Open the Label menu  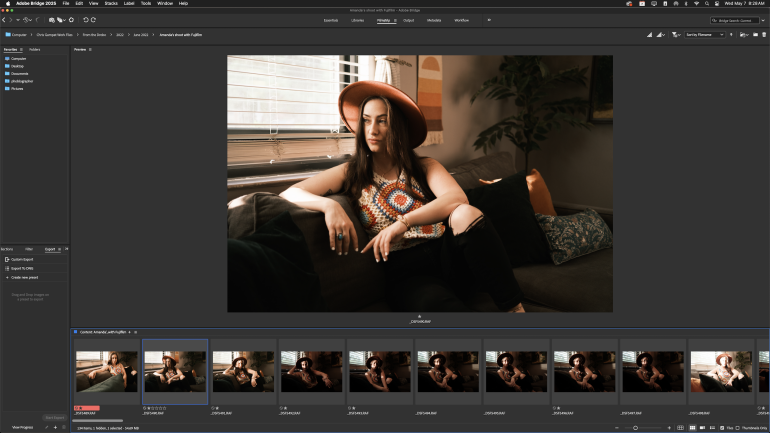tap(129, 3)
